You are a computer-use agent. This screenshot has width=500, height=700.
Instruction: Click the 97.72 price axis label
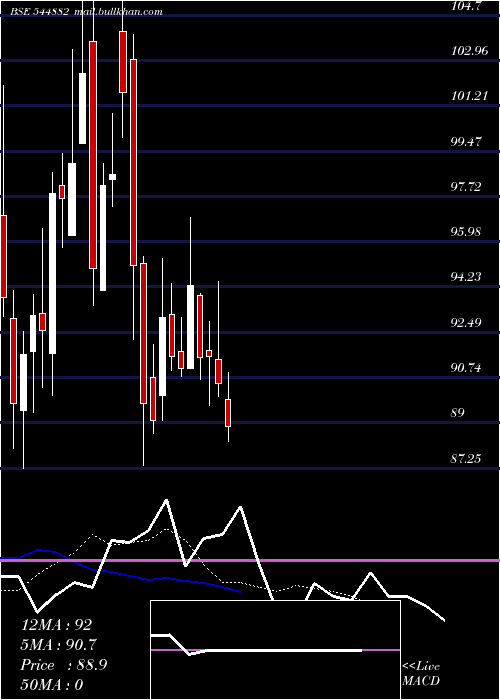point(467,187)
